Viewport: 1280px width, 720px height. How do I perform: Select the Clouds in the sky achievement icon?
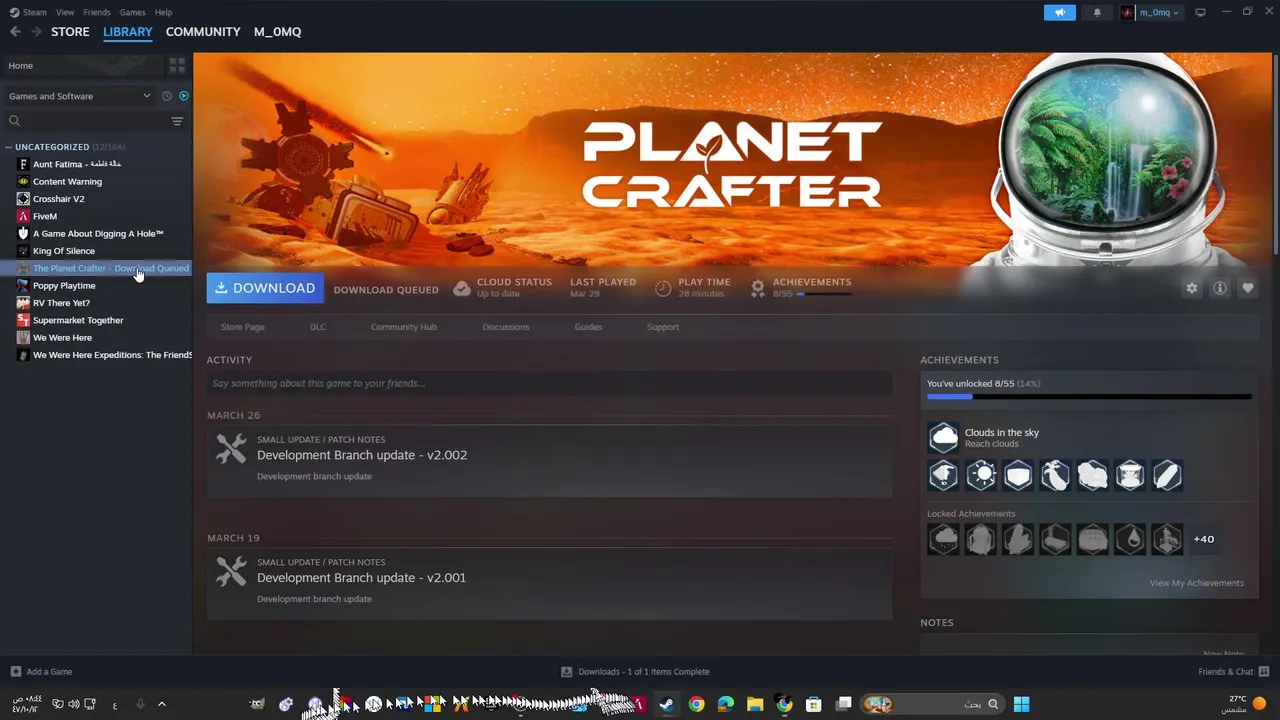(x=943, y=438)
